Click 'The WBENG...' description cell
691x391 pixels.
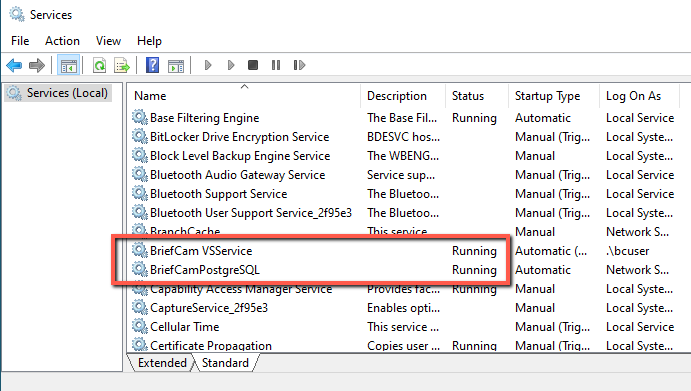(x=403, y=156)
